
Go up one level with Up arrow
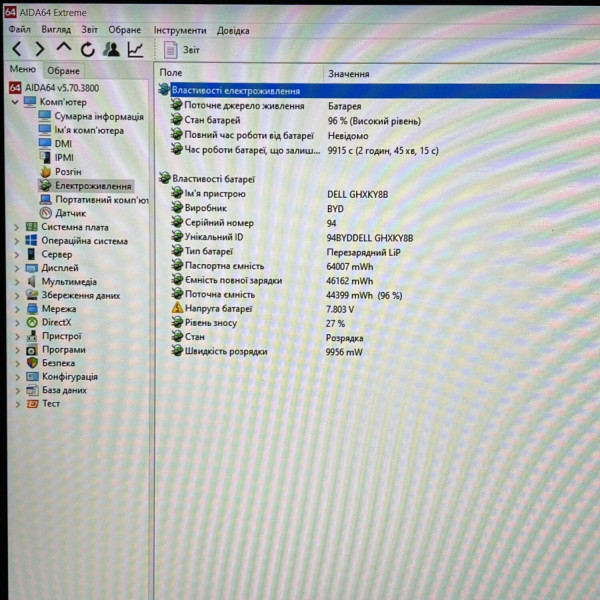pos(64,48)
